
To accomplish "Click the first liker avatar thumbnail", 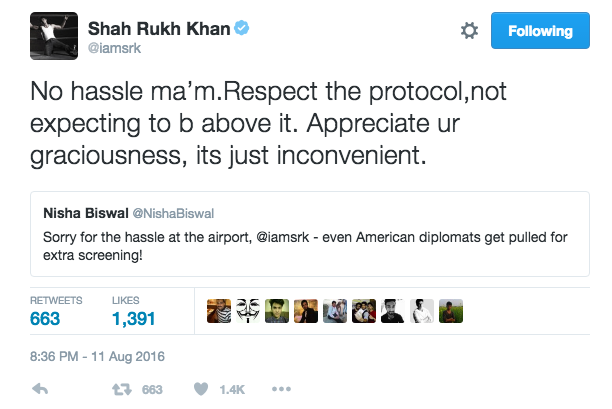I will [219, 311].
